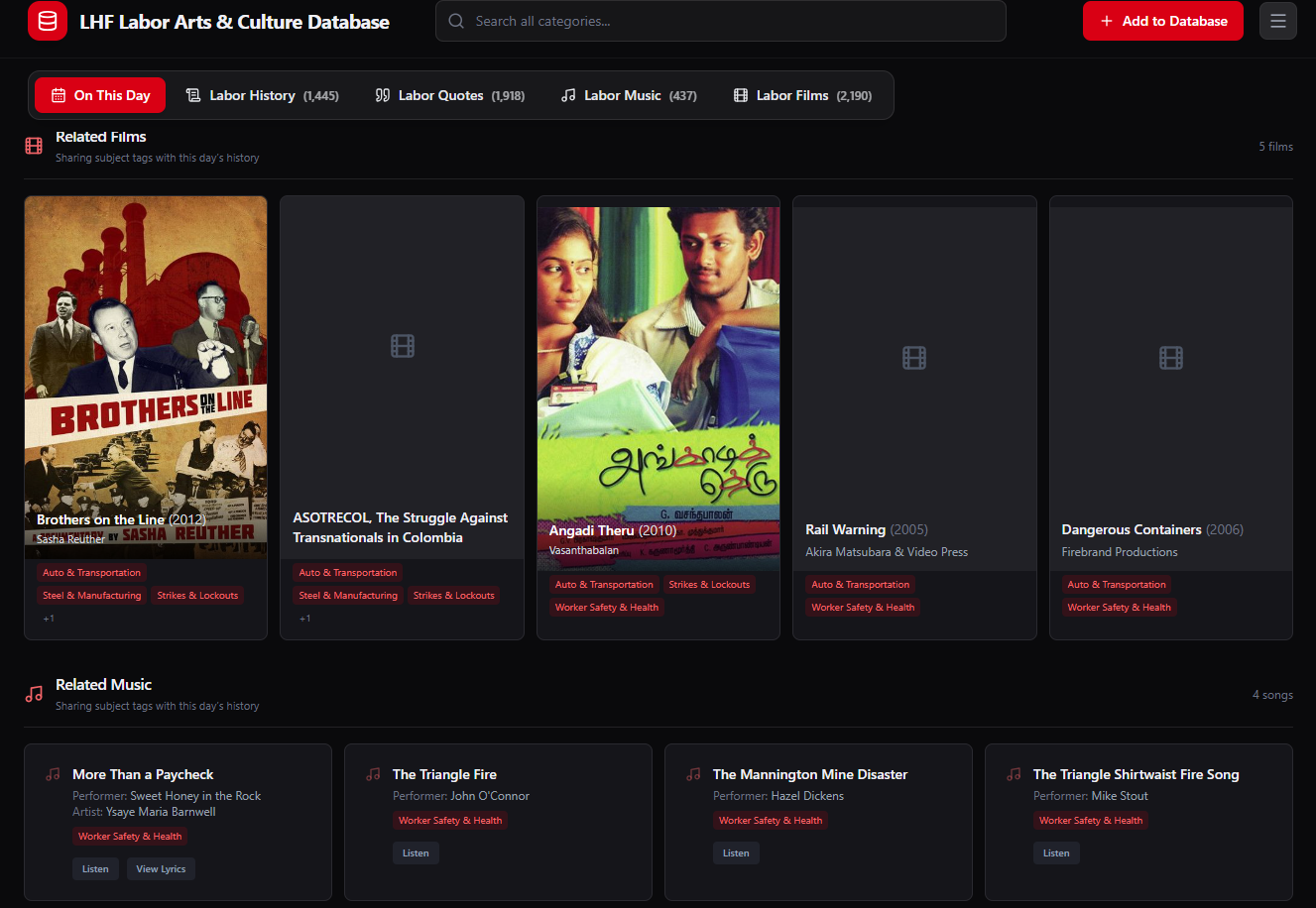
Task: Click the film reel icon beside Related Films
Action: (x=34, y=147)
